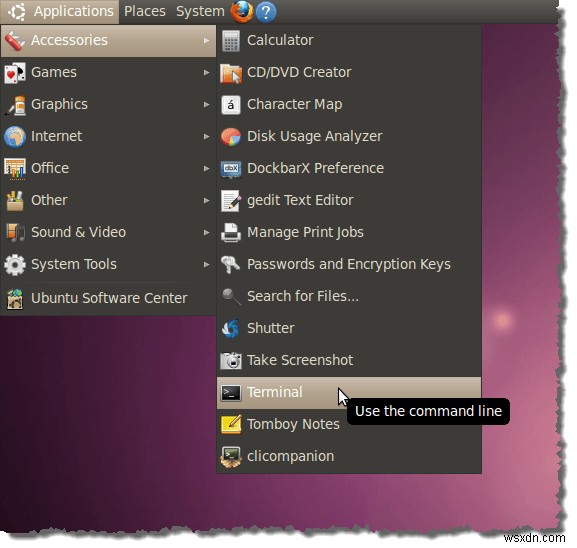The image size is (577, 548).
Task: Choose the clicompanion label
Action: pos(290,457)
